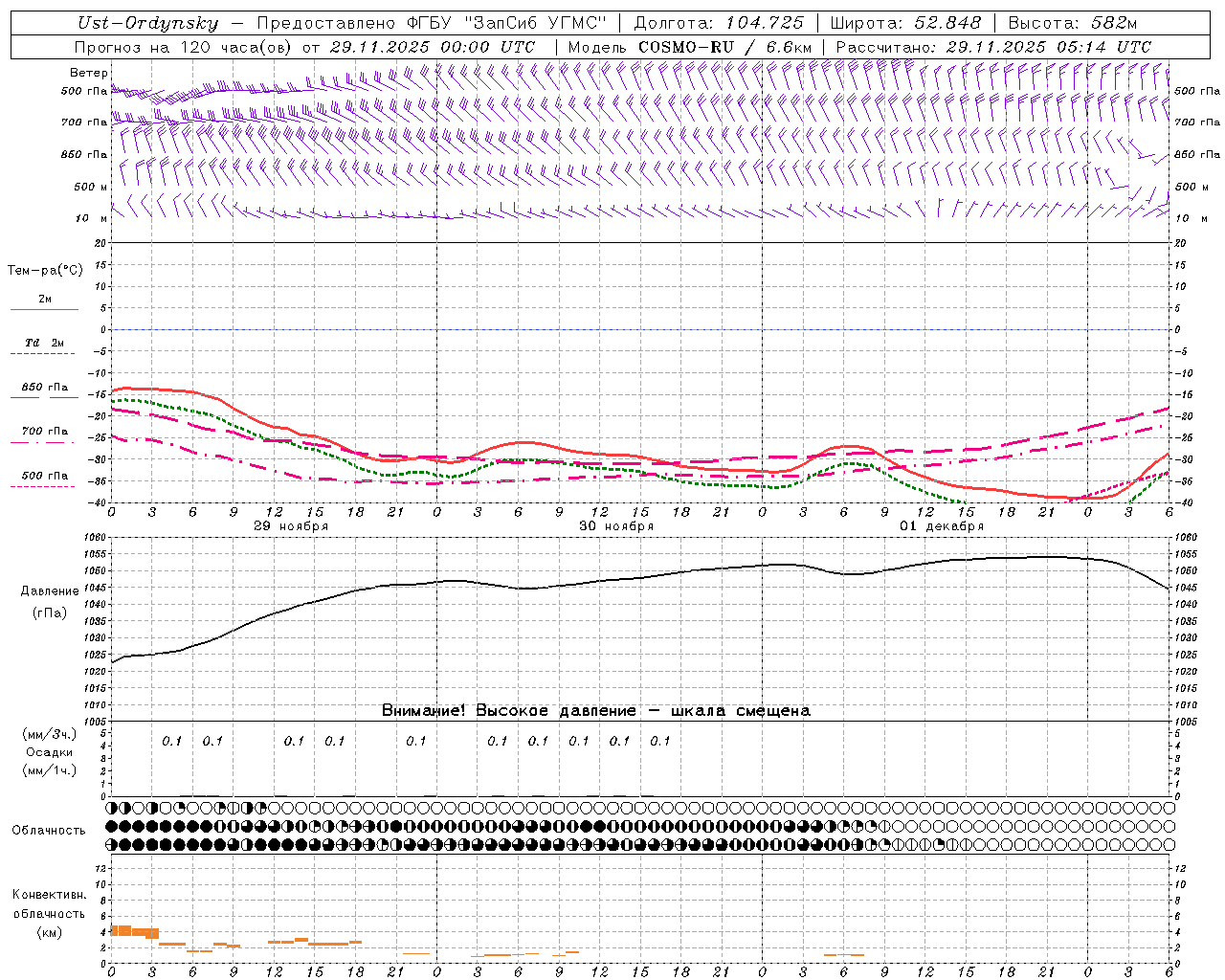Image resolution: width=1225 pixels, height=980 pixels.
Task: Select the 850 гПа temperature legend entry
Action: [x=44, y=388]
